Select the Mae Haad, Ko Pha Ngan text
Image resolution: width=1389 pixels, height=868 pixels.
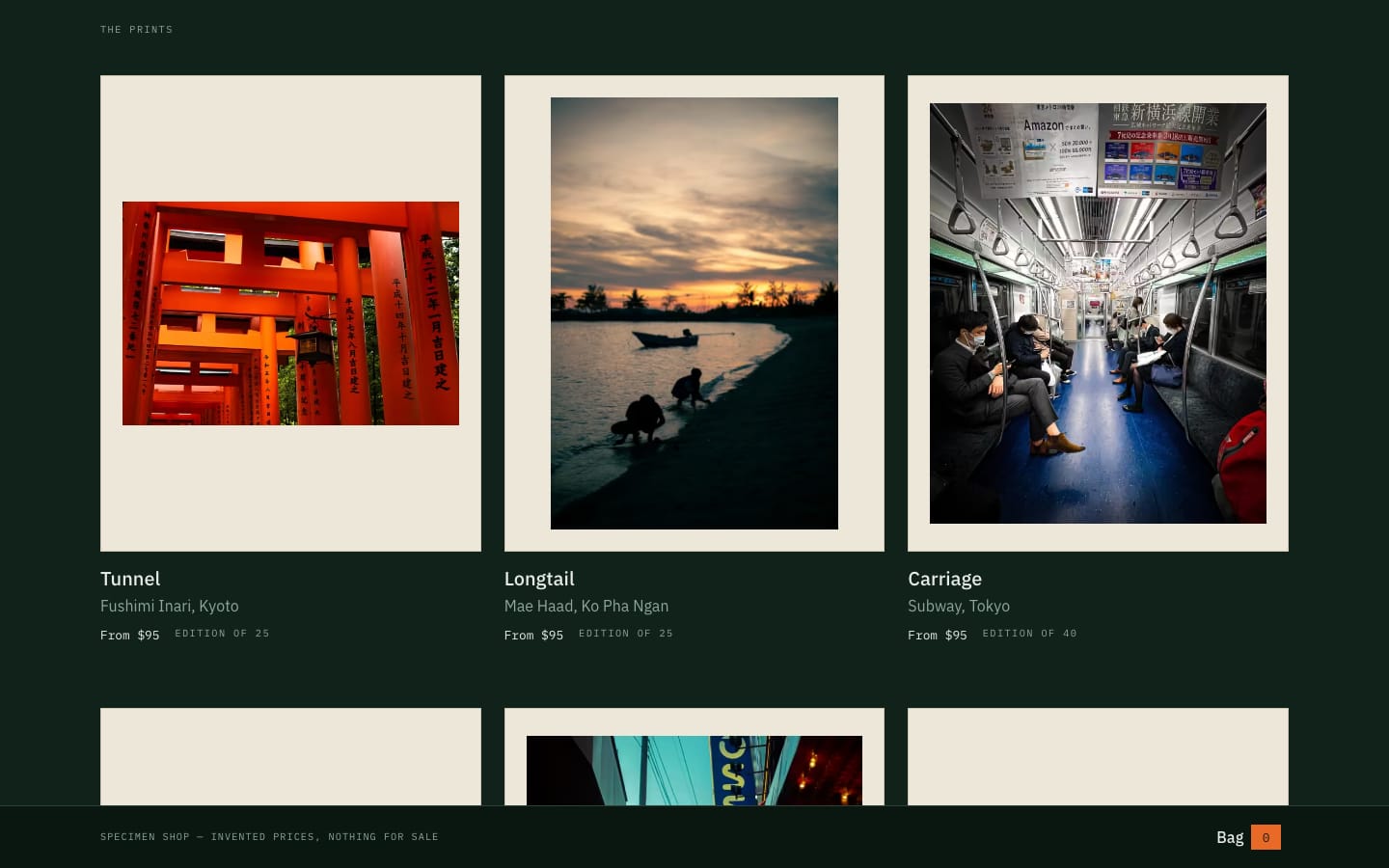tap(586, 606)
